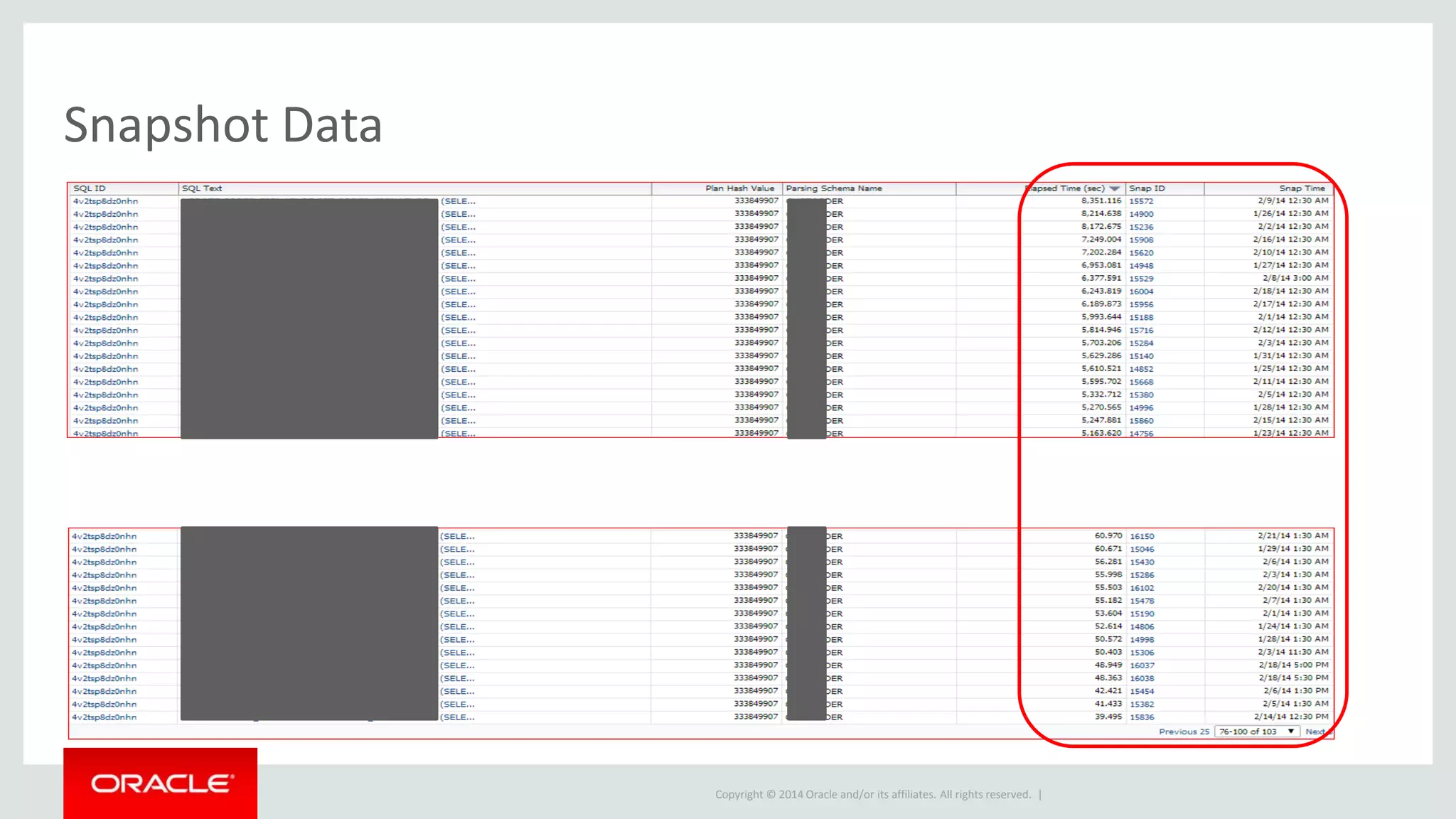This screenshot has height=819, width=1456.
Task: Open Snap ID 14806 link
Action: click(1142, 627)
